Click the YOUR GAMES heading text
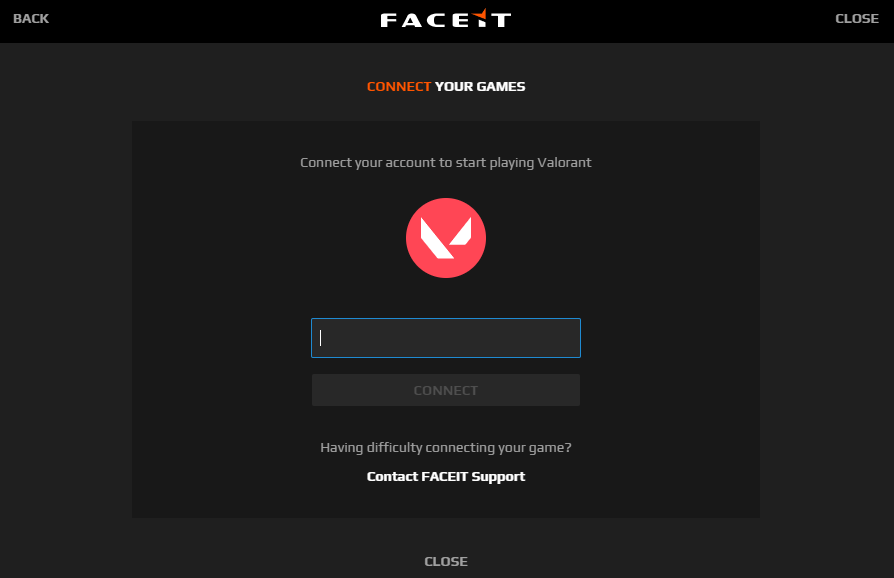 coord(480,87)
